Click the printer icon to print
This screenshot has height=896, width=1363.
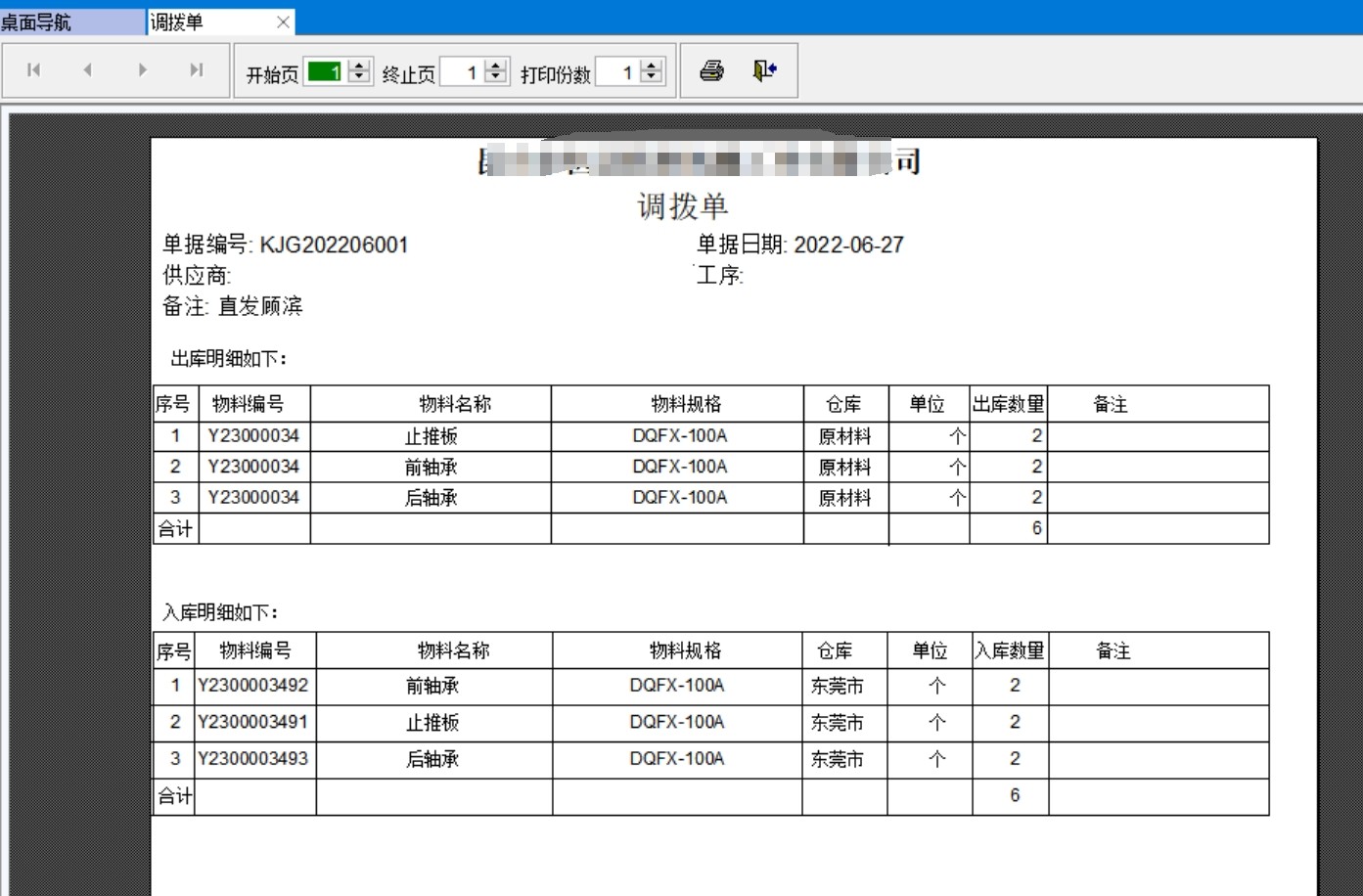(712, 70)
